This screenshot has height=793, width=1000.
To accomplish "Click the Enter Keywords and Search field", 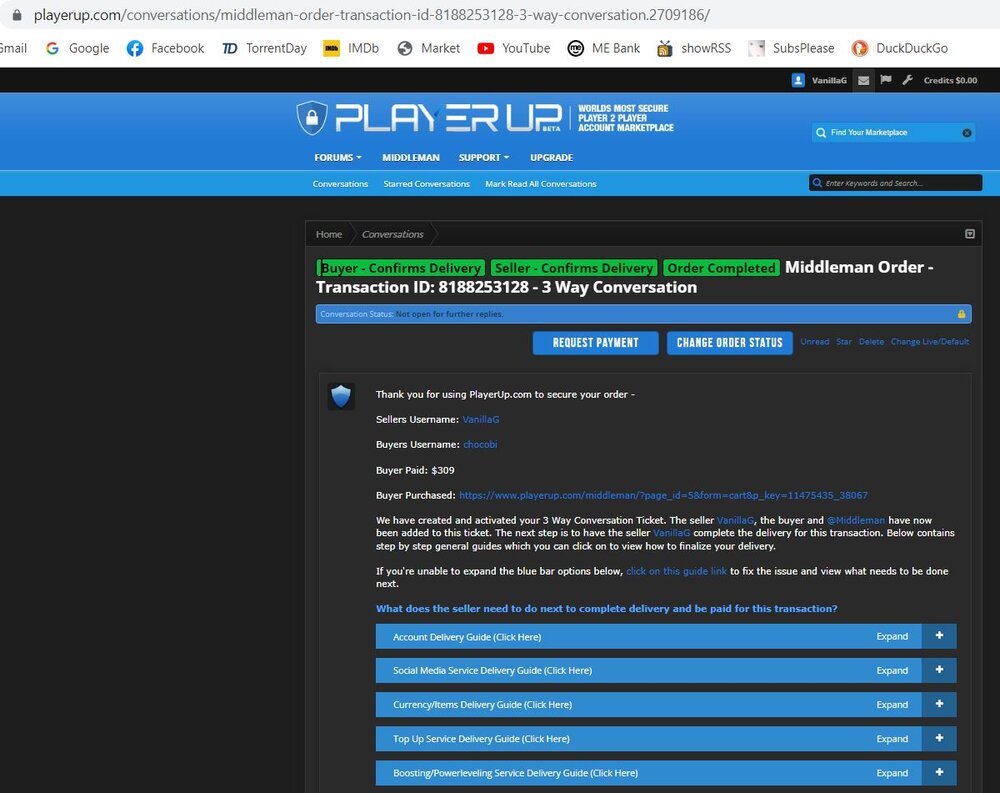I will [895, 183].
